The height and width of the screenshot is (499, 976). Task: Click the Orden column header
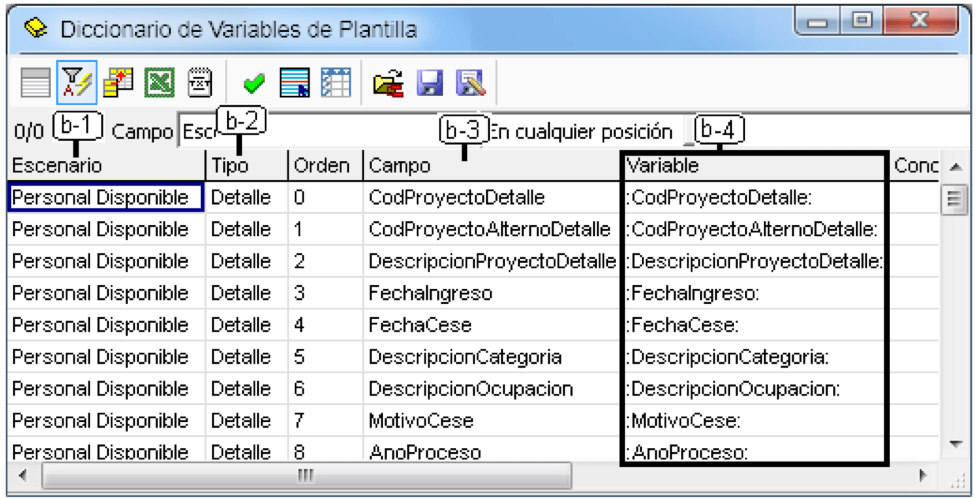click(326, 166)
